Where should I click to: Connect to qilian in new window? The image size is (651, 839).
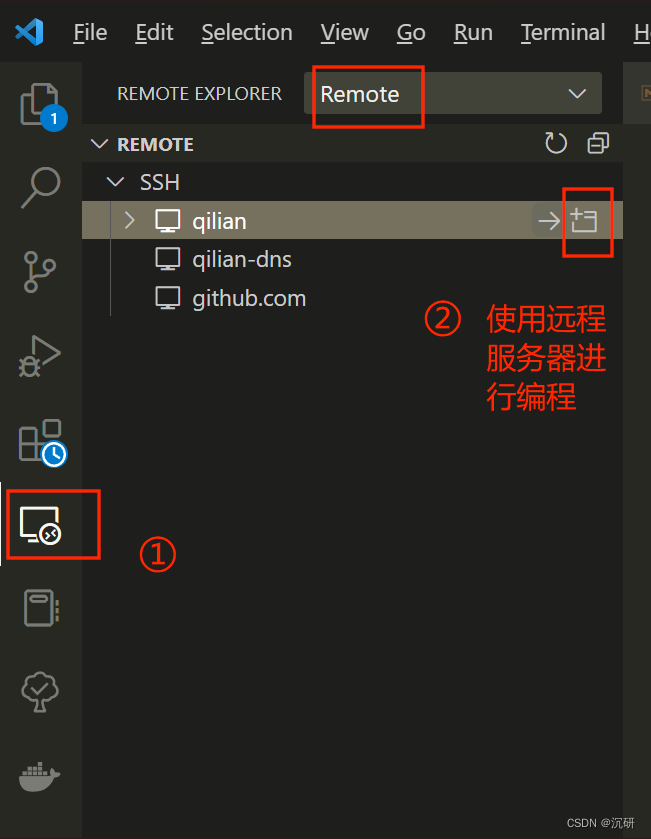584,220
